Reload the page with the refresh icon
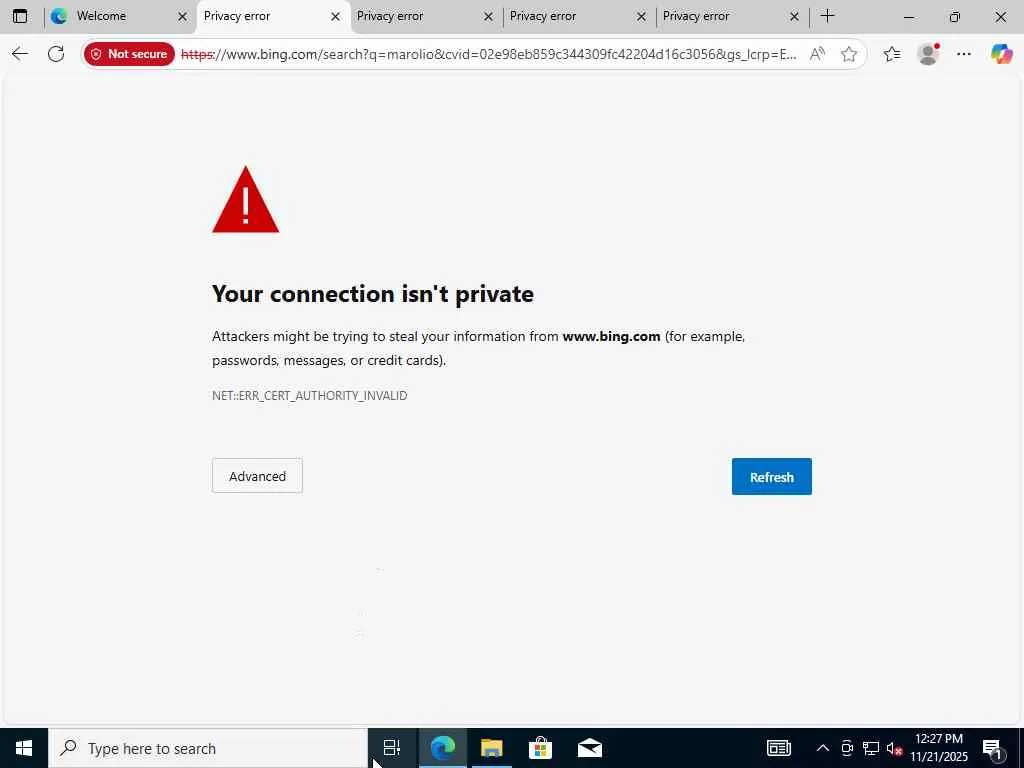1024x768 pixels. [56, 54]
